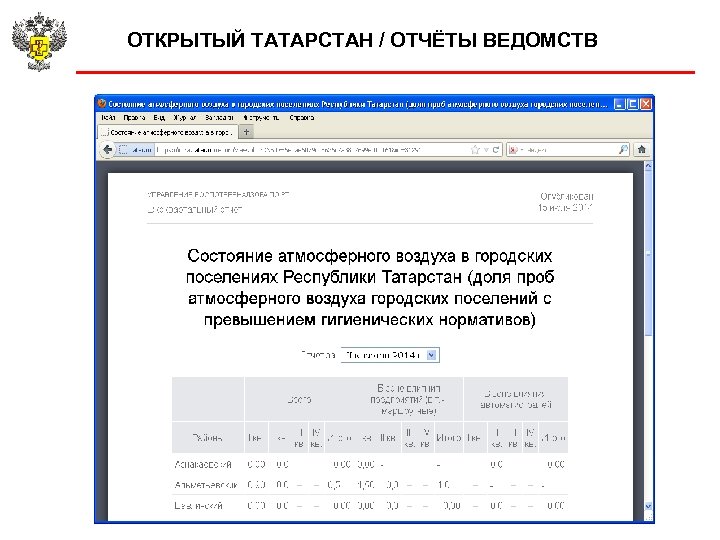Open the period selection dropdown above the table
This screenshot has width=720, height=540.
[390, 355]
